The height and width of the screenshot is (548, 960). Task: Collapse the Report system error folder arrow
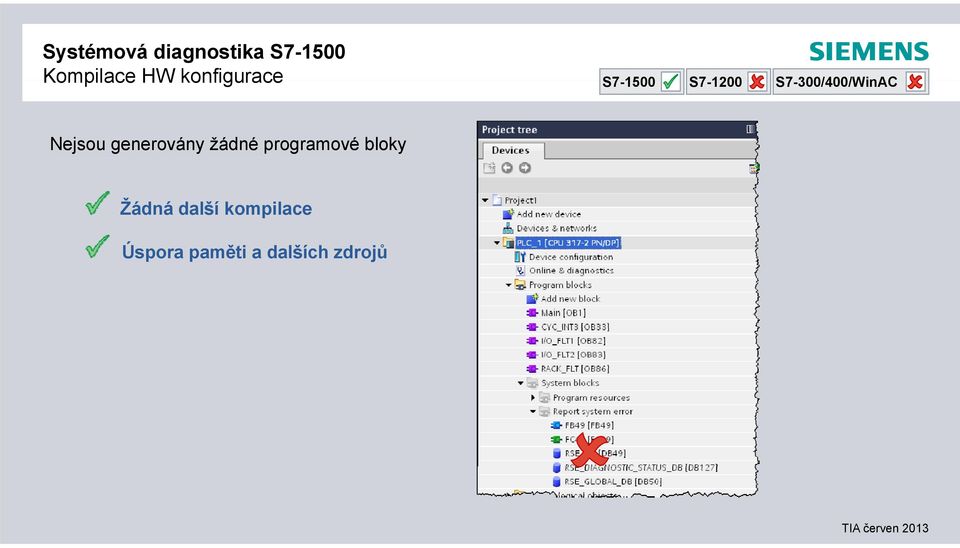(533, 411)
